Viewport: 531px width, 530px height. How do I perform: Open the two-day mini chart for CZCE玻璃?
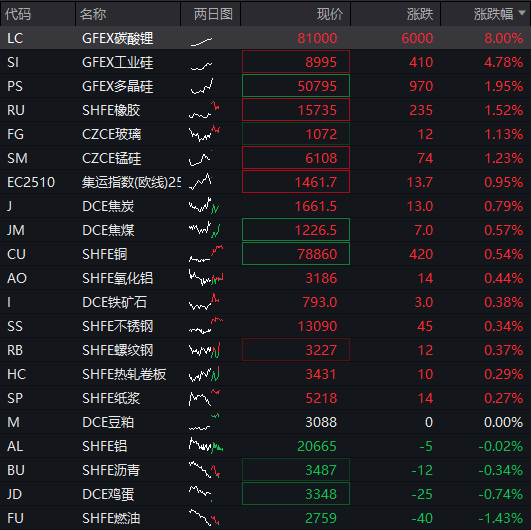click(204, 134)
